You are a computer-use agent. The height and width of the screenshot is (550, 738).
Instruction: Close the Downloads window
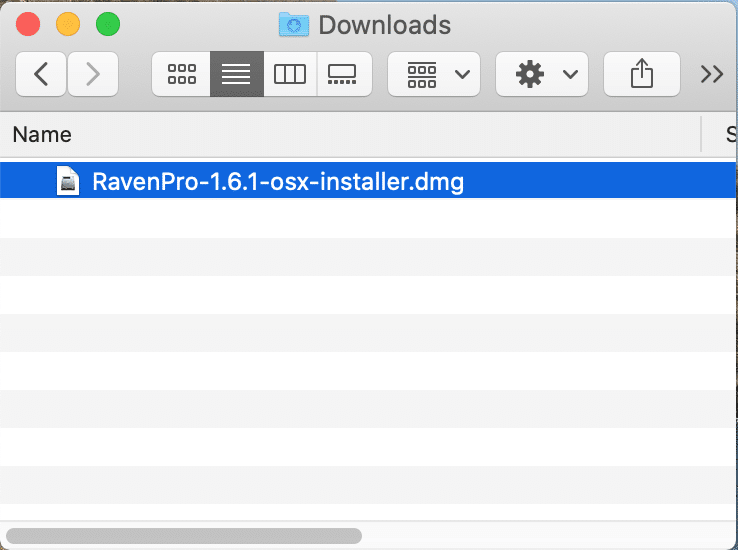28,24
